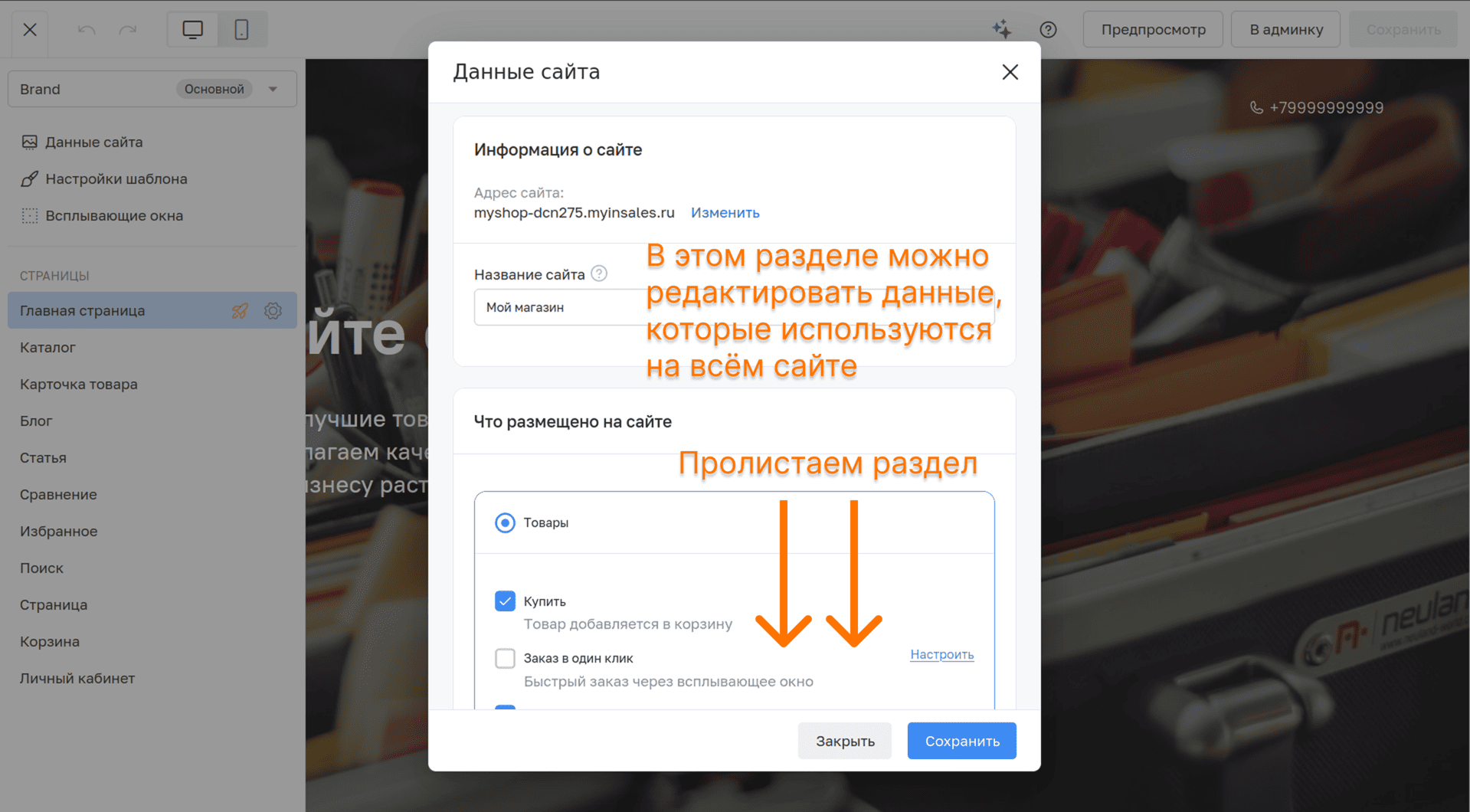Click the blue Сохранить dialog button

[x=962, y=741]
